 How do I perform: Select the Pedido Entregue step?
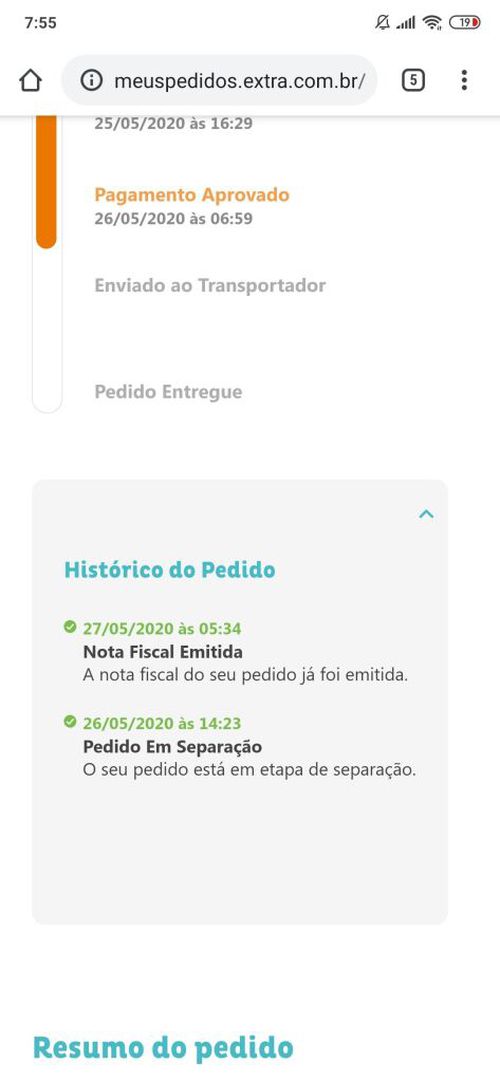168,392
